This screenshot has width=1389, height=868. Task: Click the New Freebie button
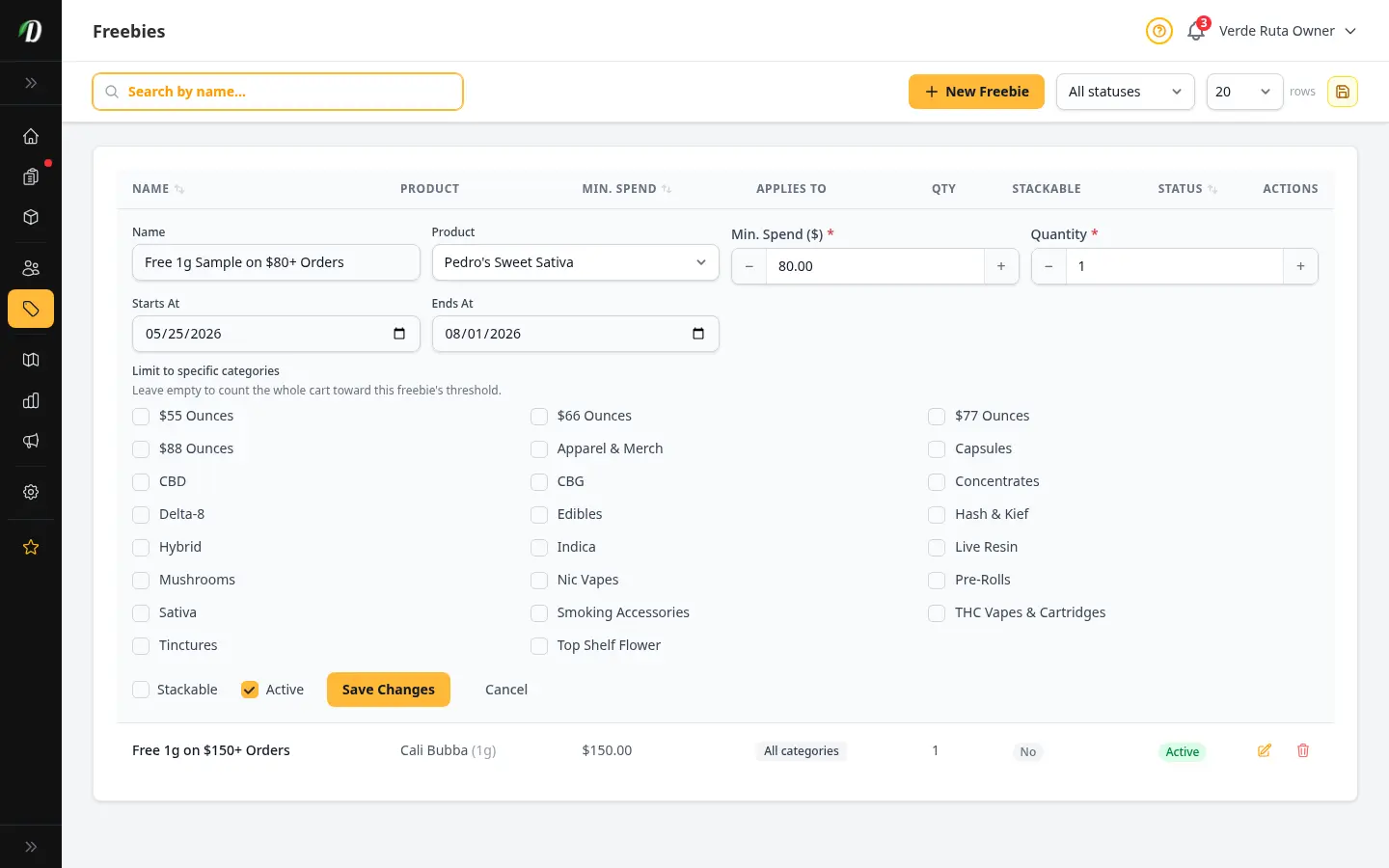[976, 92]
